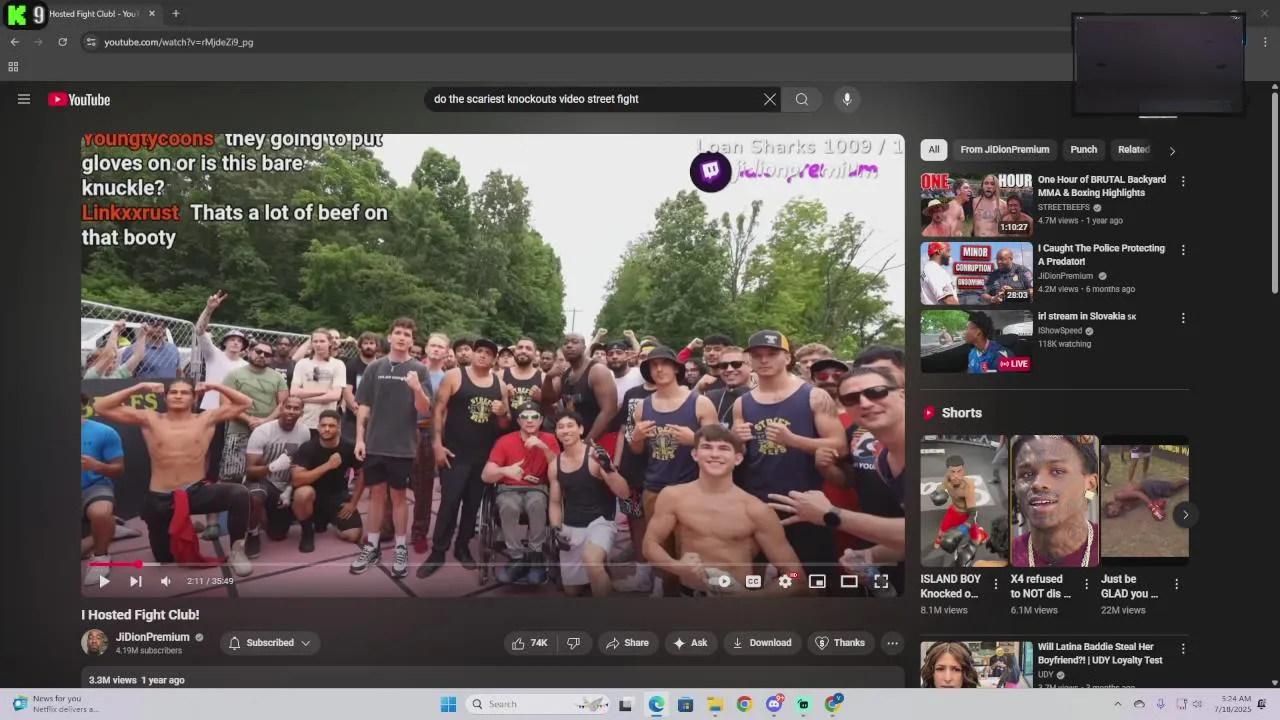
Task: Open I Caught The Police Protecting video title
Action: coord(1101,255)
